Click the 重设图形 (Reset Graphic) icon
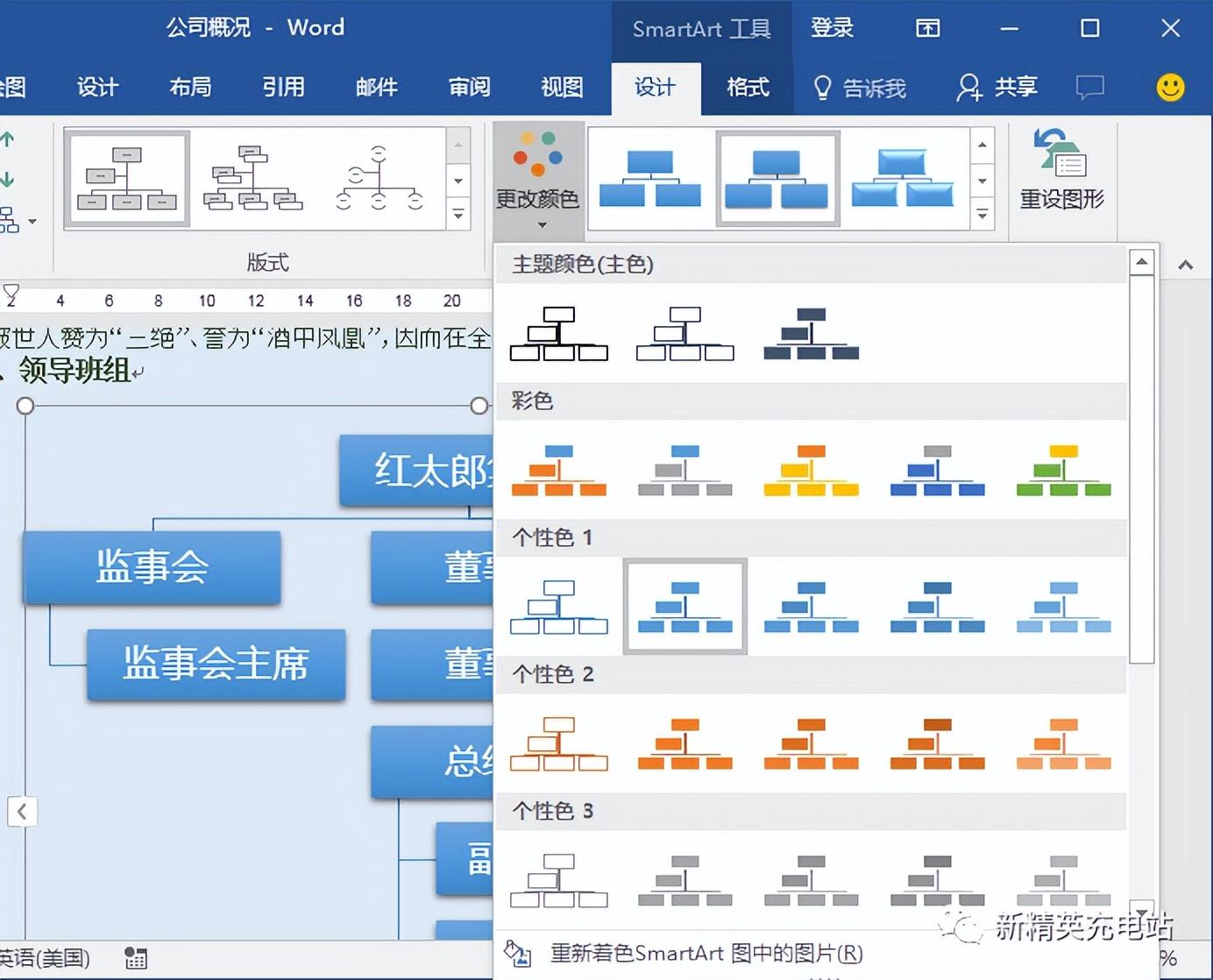1213x980 pixels. pos(1061,167)
